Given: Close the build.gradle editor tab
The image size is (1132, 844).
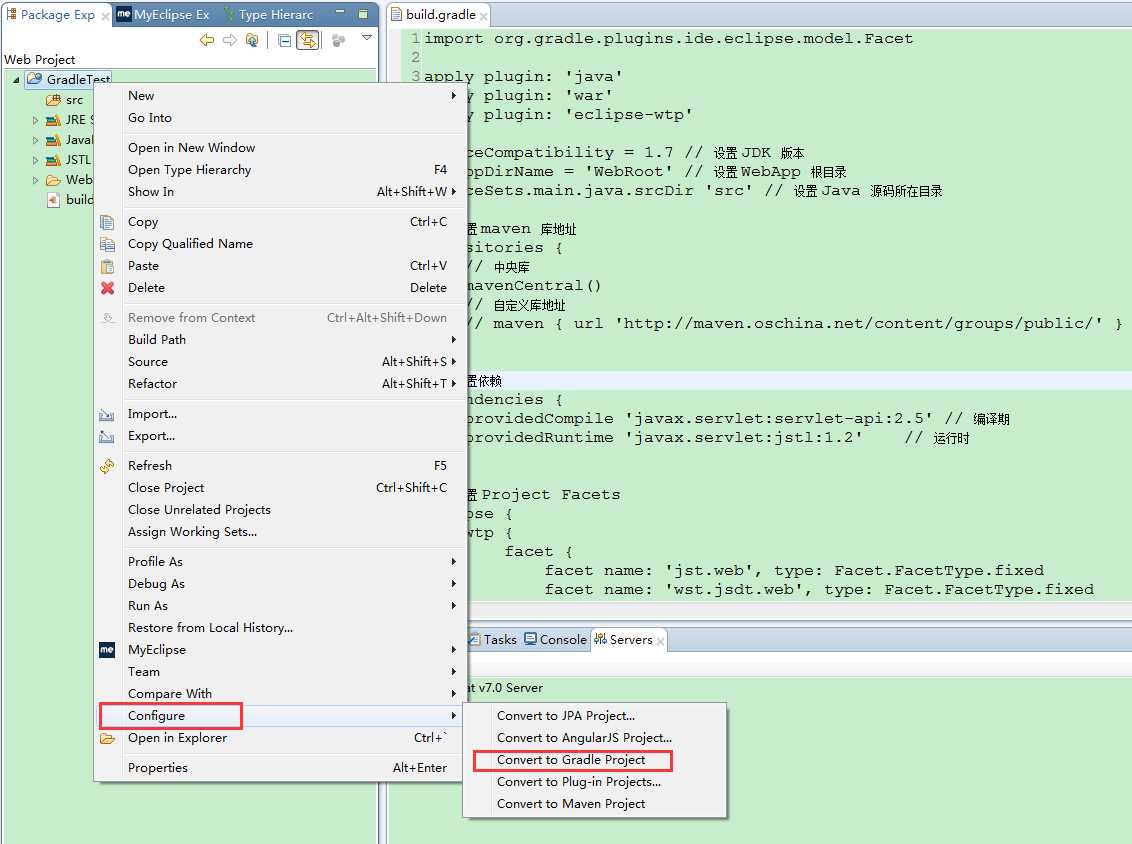Looking at the screenshot, I should point(483,16).
